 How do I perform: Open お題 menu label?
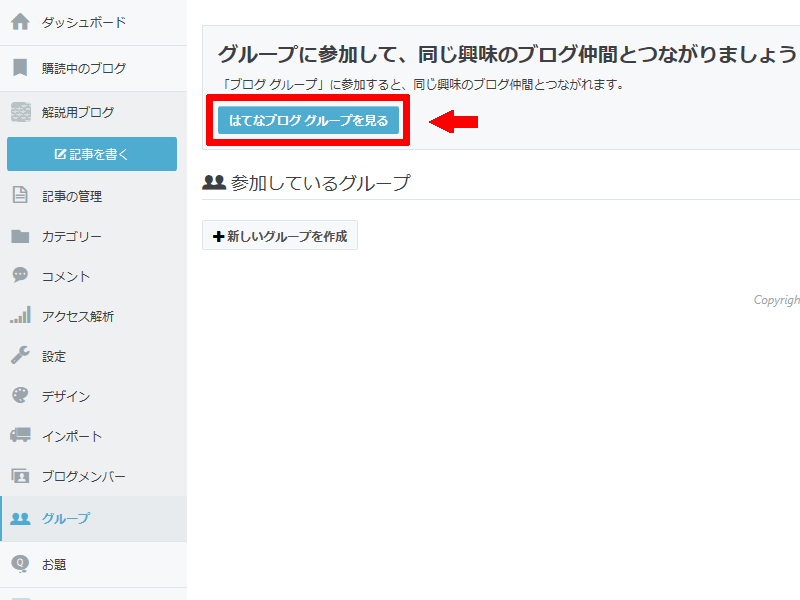coord(54,565)
